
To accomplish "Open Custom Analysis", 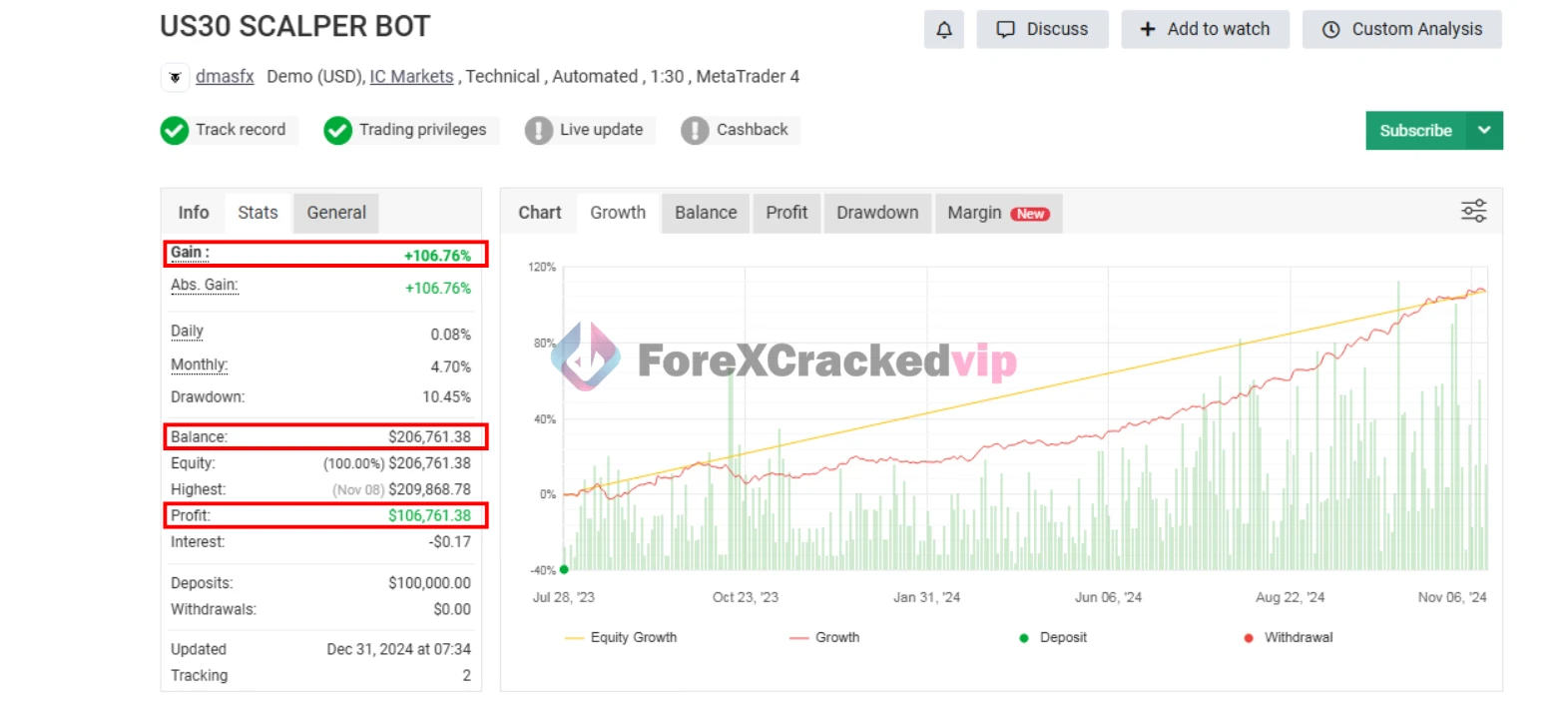I will [x=1401, y=30].
